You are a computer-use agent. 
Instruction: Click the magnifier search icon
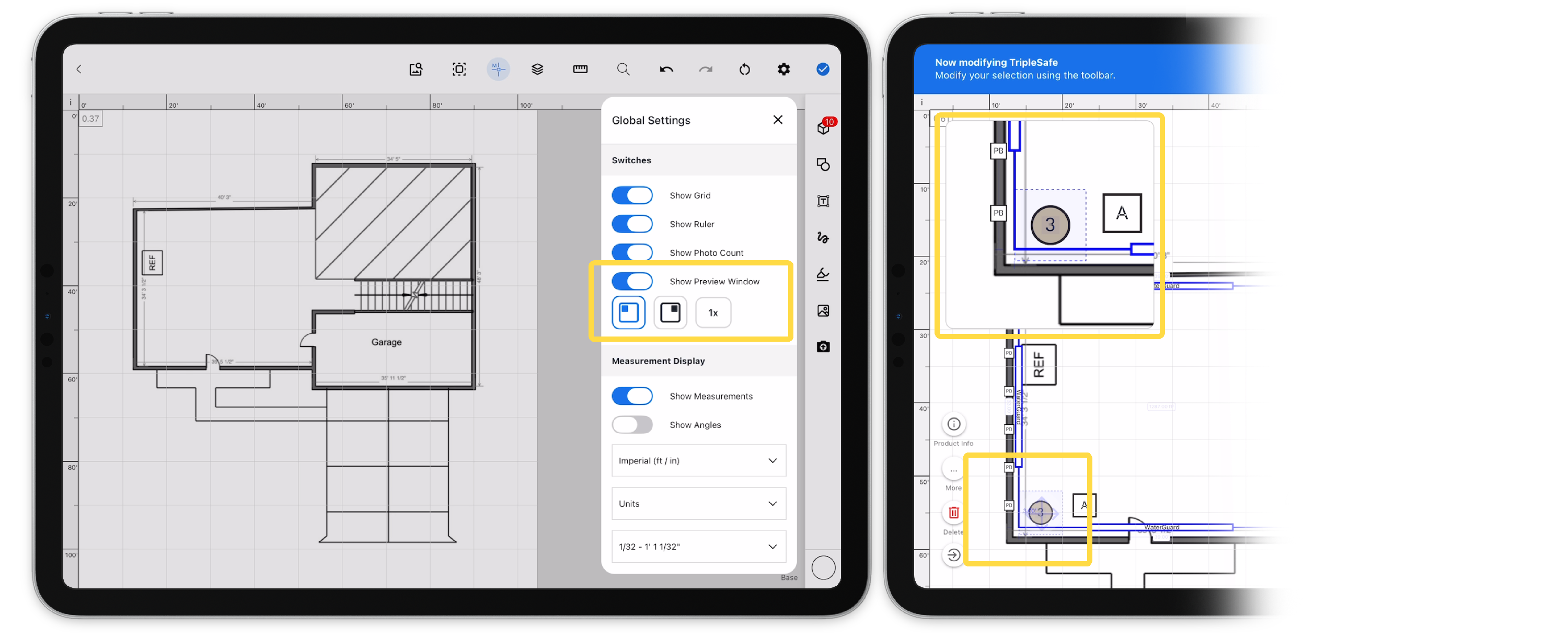tap(622, 69)
